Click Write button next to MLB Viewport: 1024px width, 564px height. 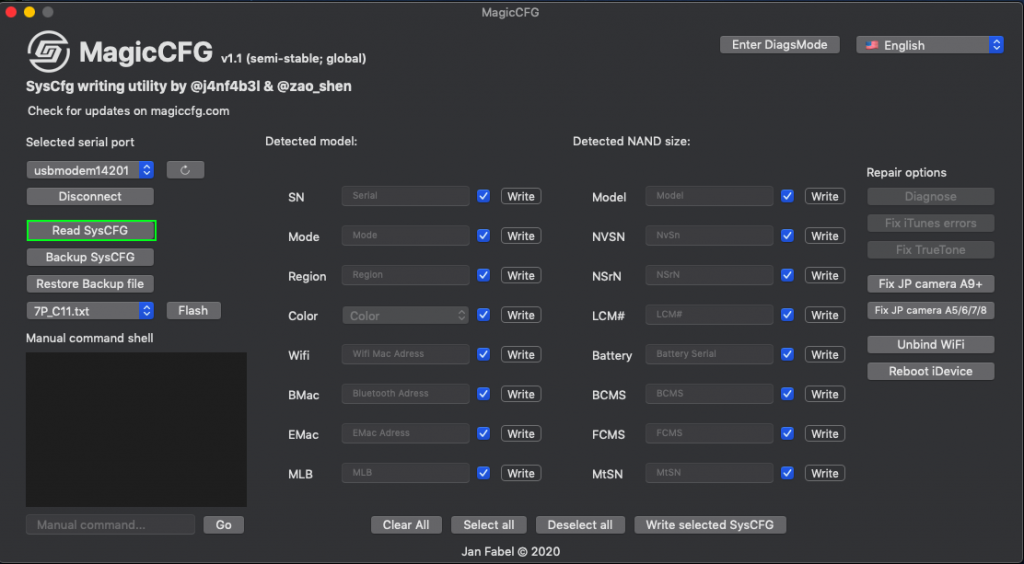click(x=521, y=473)
